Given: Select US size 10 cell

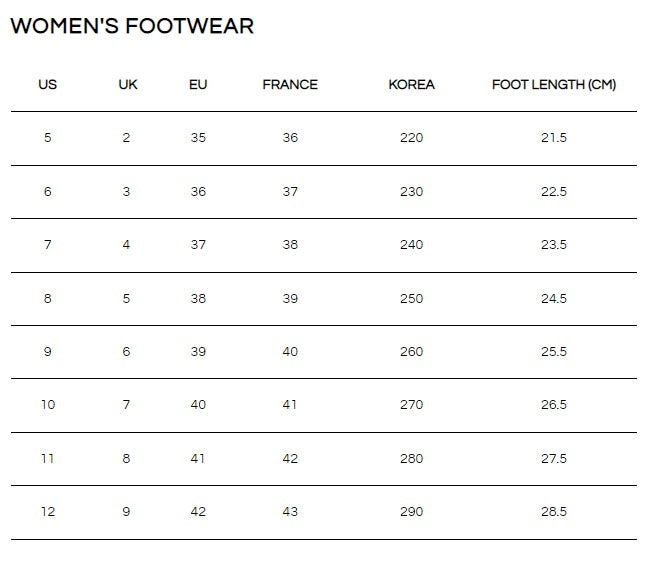Looking at the screenshot, I should [x=48, y=405].
